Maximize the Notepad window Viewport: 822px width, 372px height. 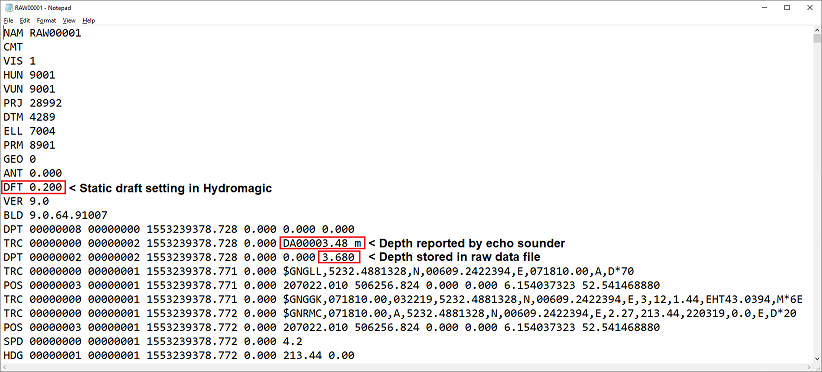(x=787, y=7)
